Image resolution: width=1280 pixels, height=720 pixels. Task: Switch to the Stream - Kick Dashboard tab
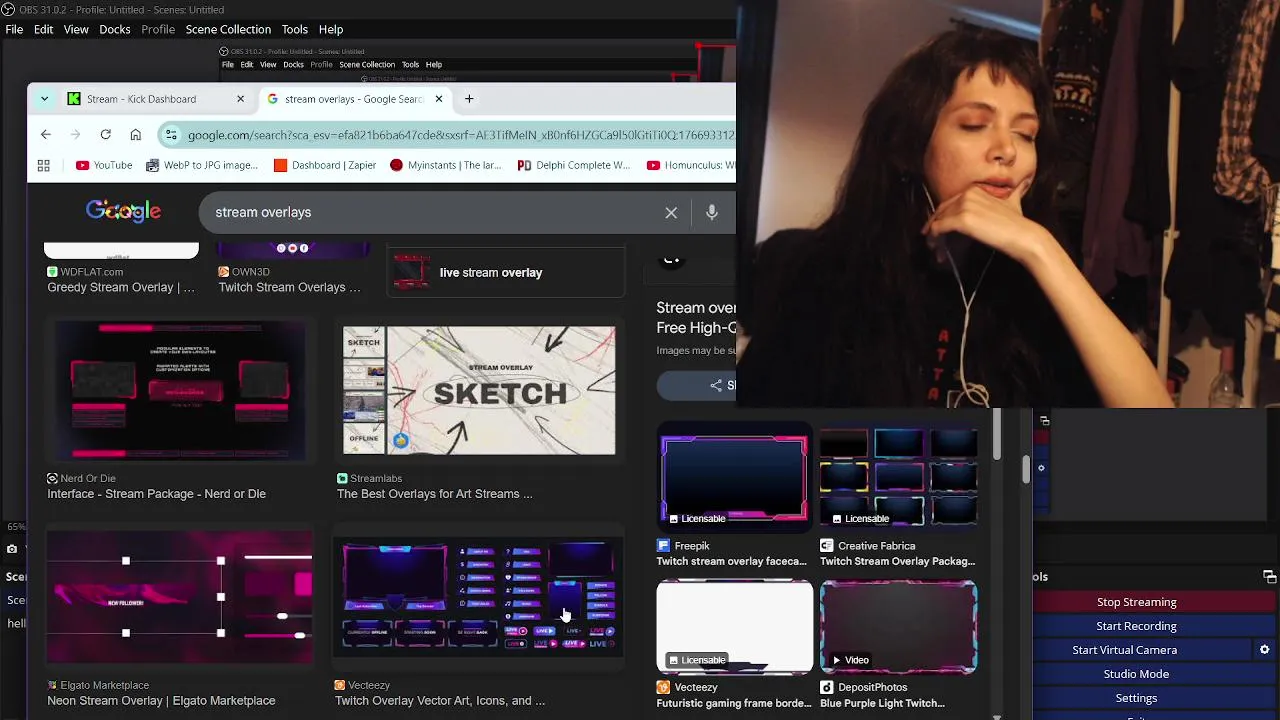[156, 99]
